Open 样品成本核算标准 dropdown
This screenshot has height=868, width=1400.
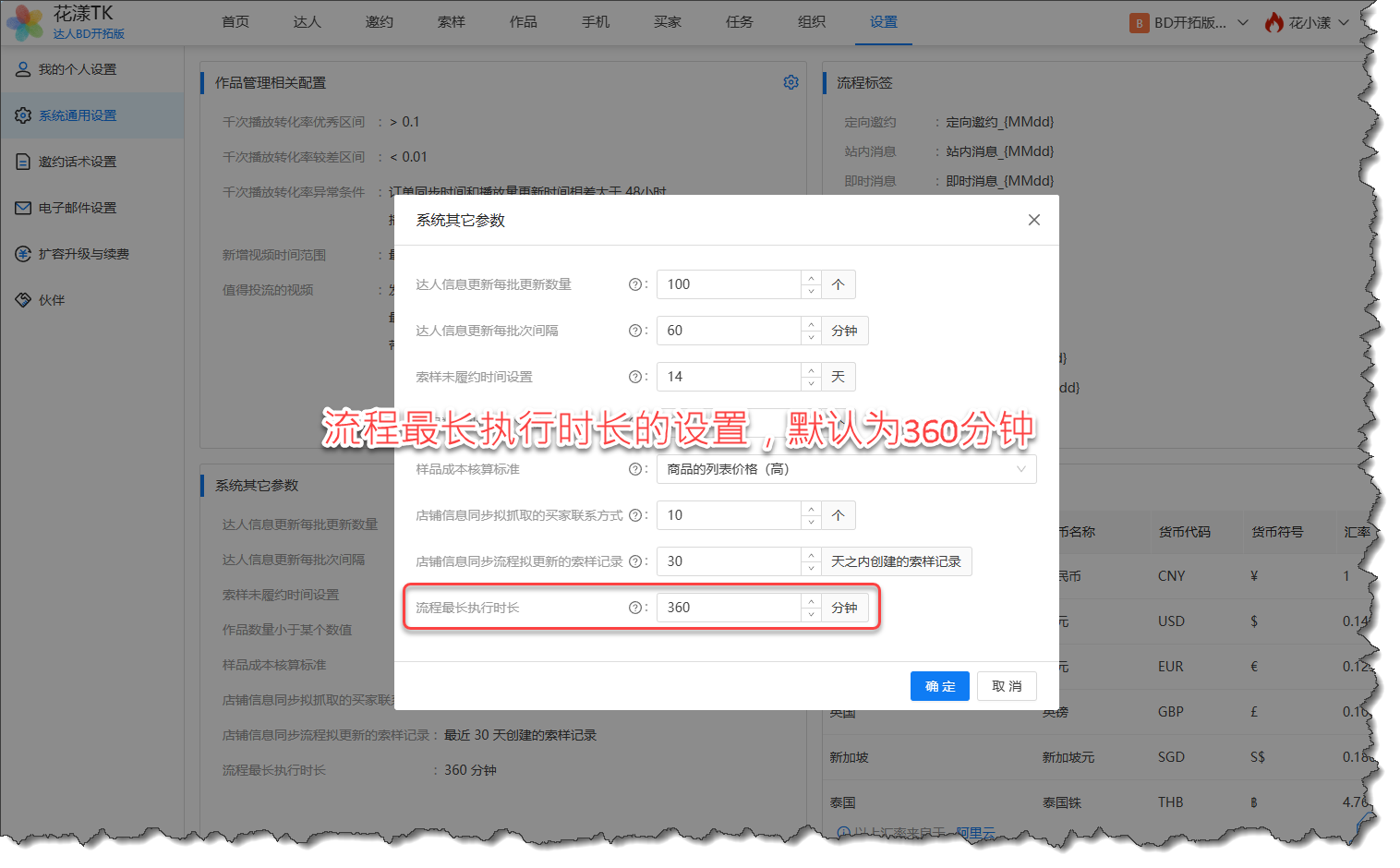click(845, 469)
